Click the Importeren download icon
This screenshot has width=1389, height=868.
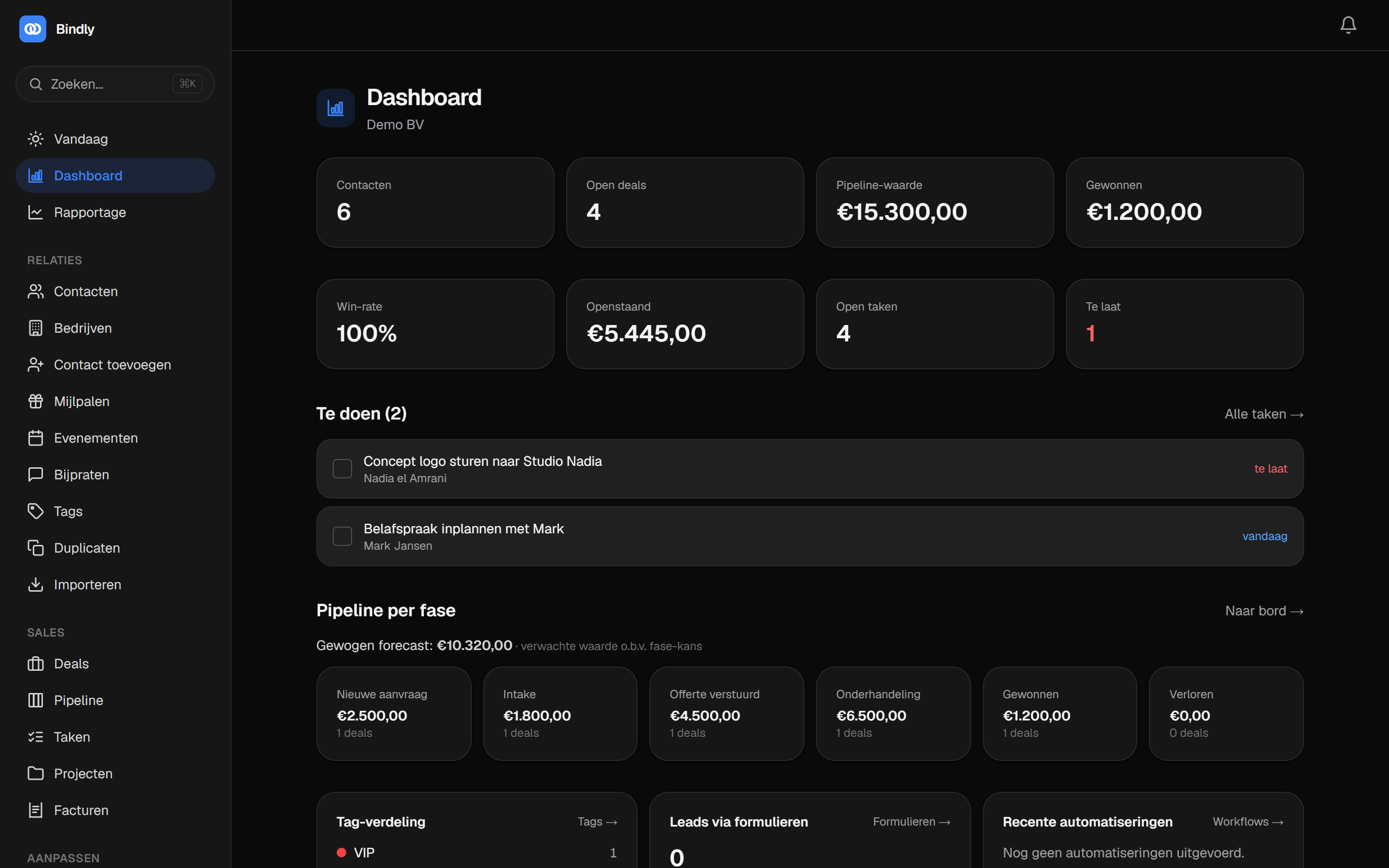[36, 584]
